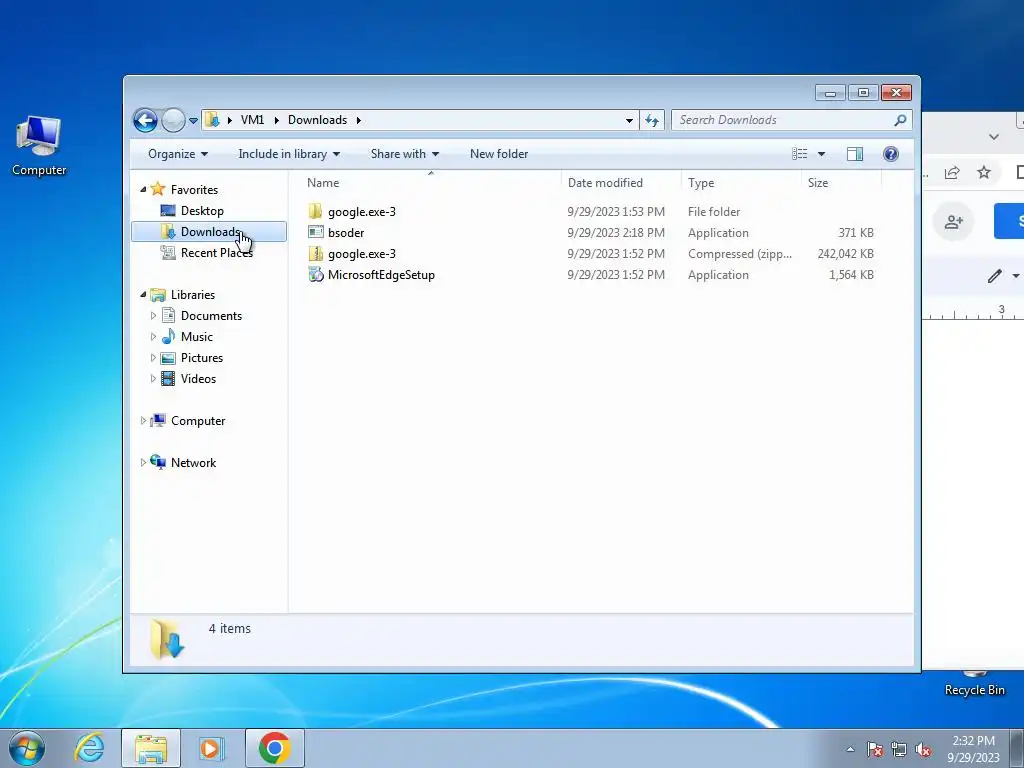Bookmark the page with the Chrome star icon

pyautogui.click(x=984, y=172)
